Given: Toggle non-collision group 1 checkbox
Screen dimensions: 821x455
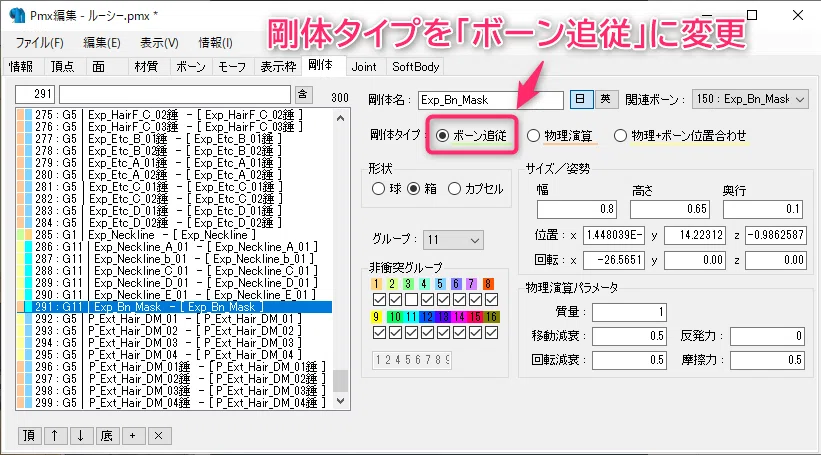Looking at the screenshot, I should coord(379,299).
